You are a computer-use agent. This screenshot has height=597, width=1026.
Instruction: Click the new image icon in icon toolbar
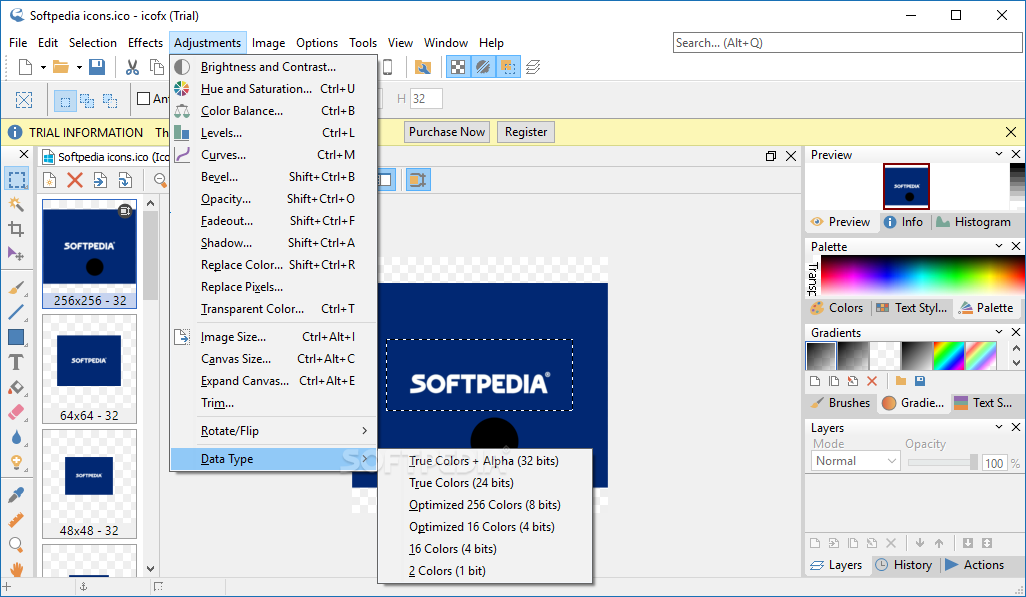[x=50, y=180]
